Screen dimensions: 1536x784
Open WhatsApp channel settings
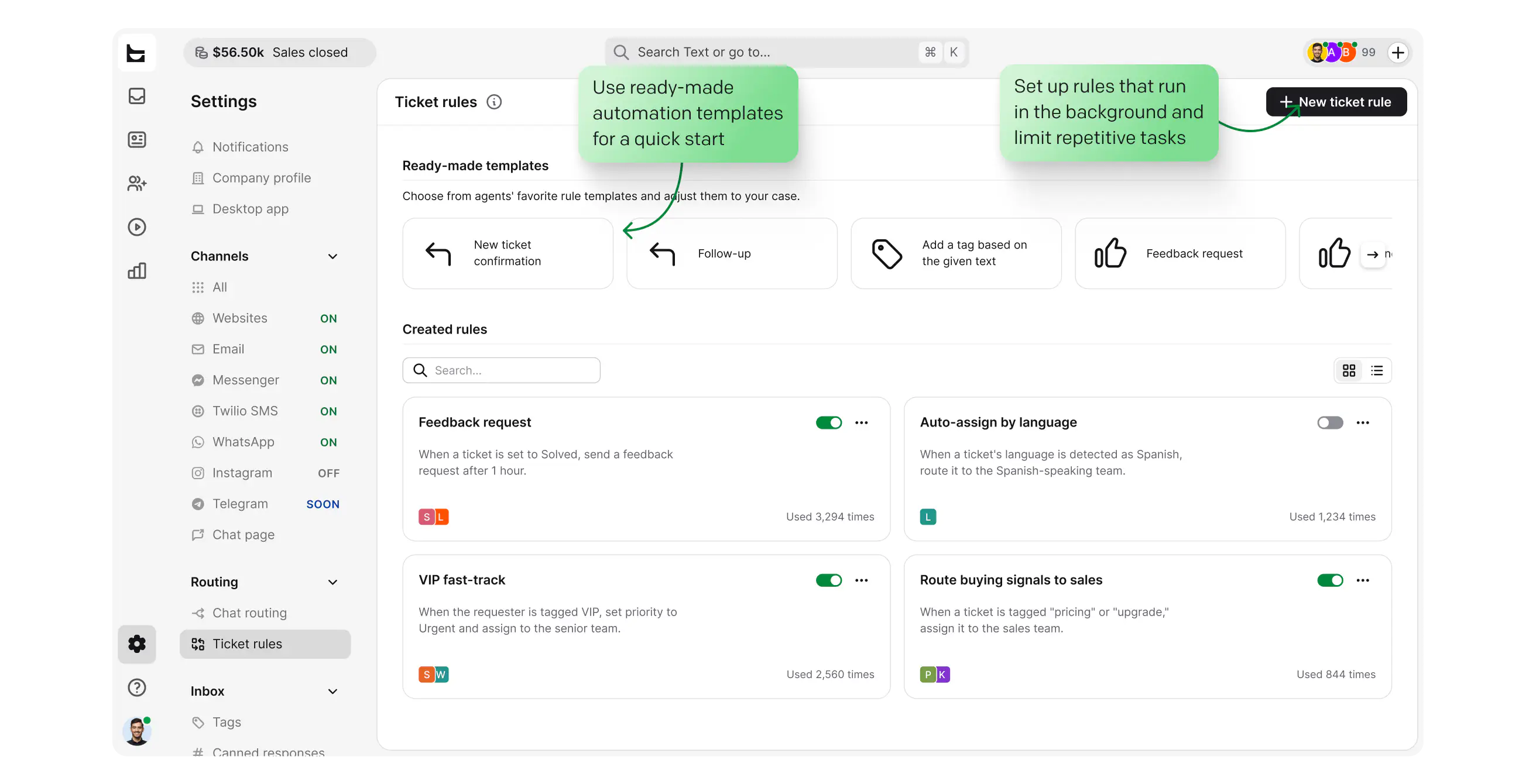[265, 442]
